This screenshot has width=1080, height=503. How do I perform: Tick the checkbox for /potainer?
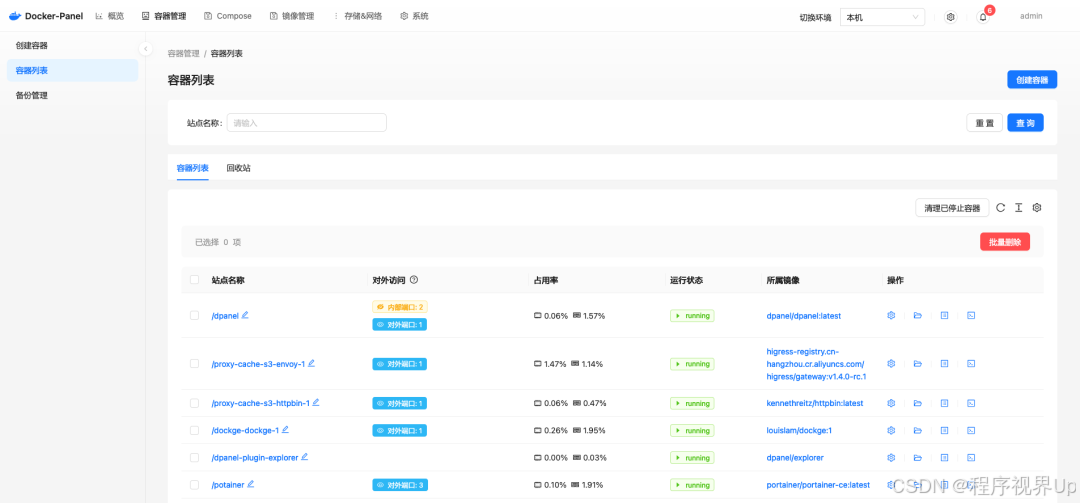(194, 484)
